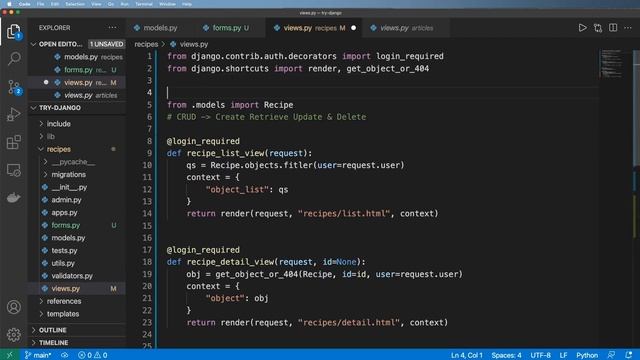Screen dimensions: 640x360
Task: Click the remote window indicator in status bar
Action: pos(10,355)
